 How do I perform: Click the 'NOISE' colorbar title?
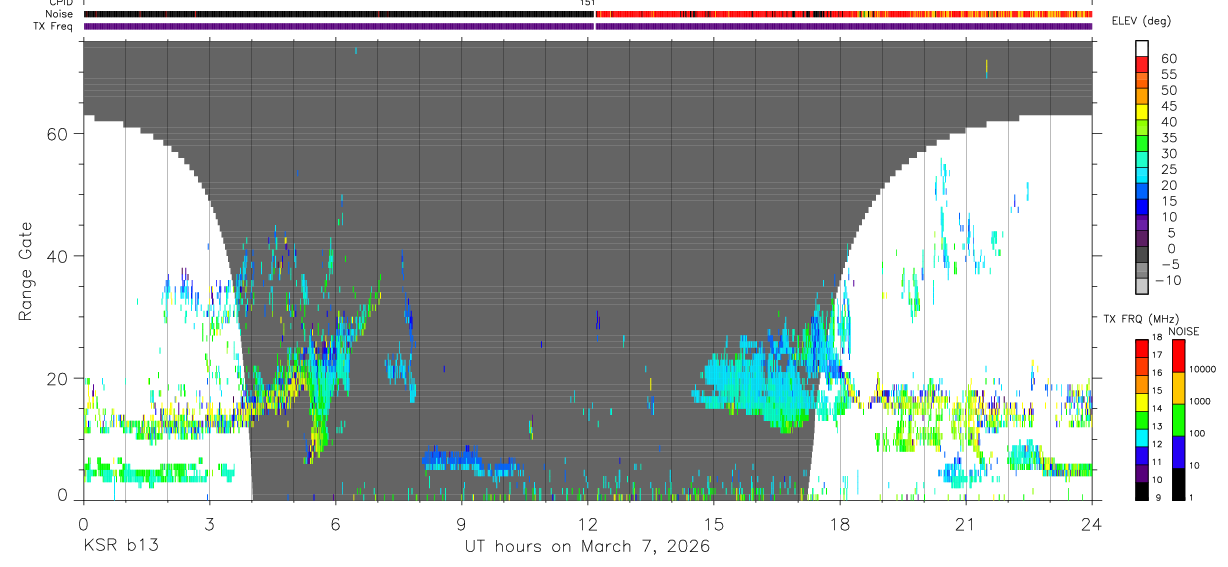[x=1184, y=331]
